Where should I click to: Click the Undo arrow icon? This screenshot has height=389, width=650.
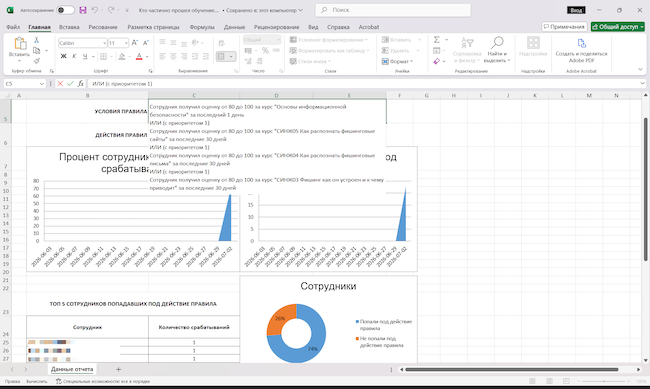point(95,10)
